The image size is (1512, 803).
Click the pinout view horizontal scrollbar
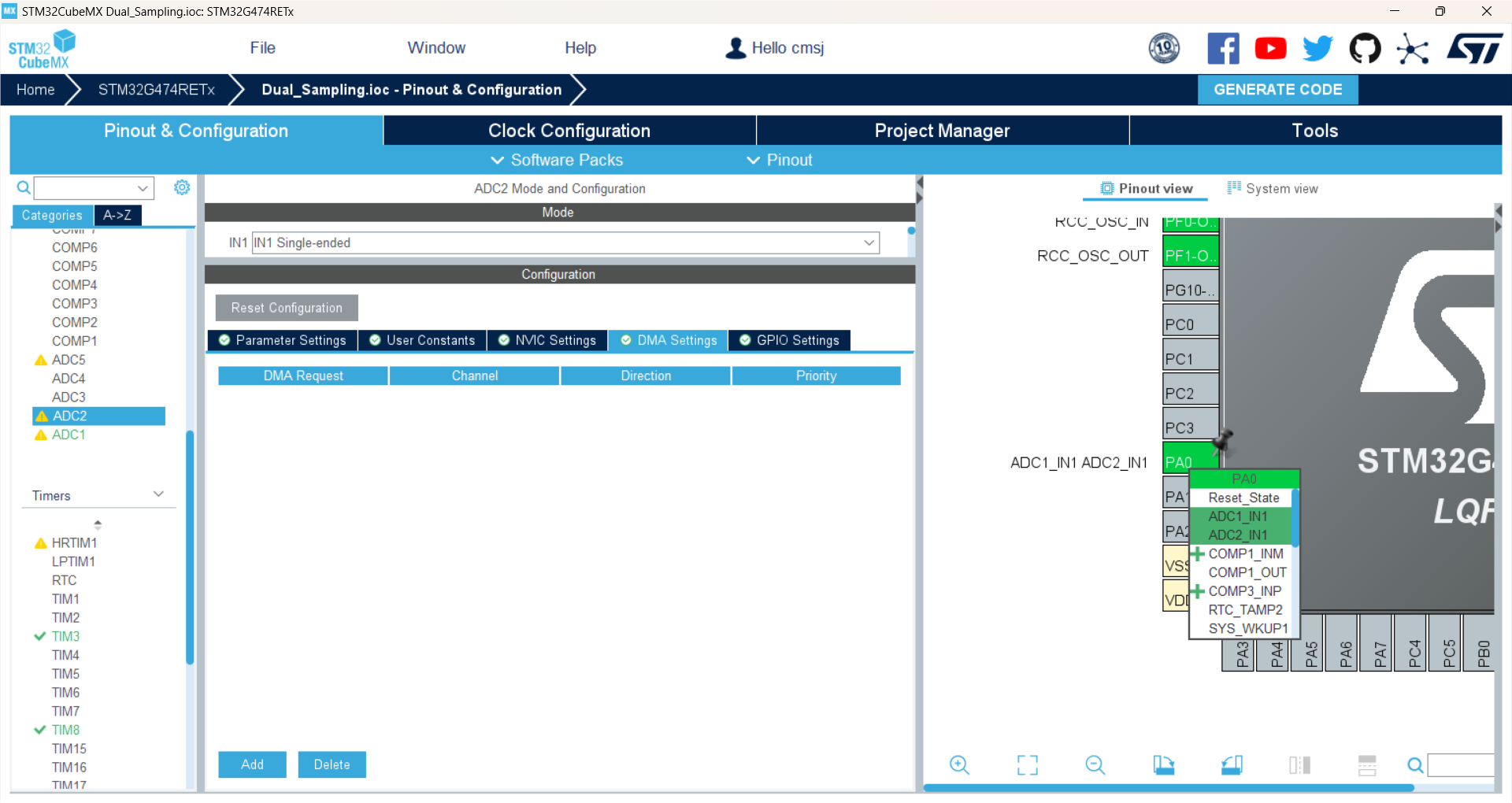pos(1169,787)
